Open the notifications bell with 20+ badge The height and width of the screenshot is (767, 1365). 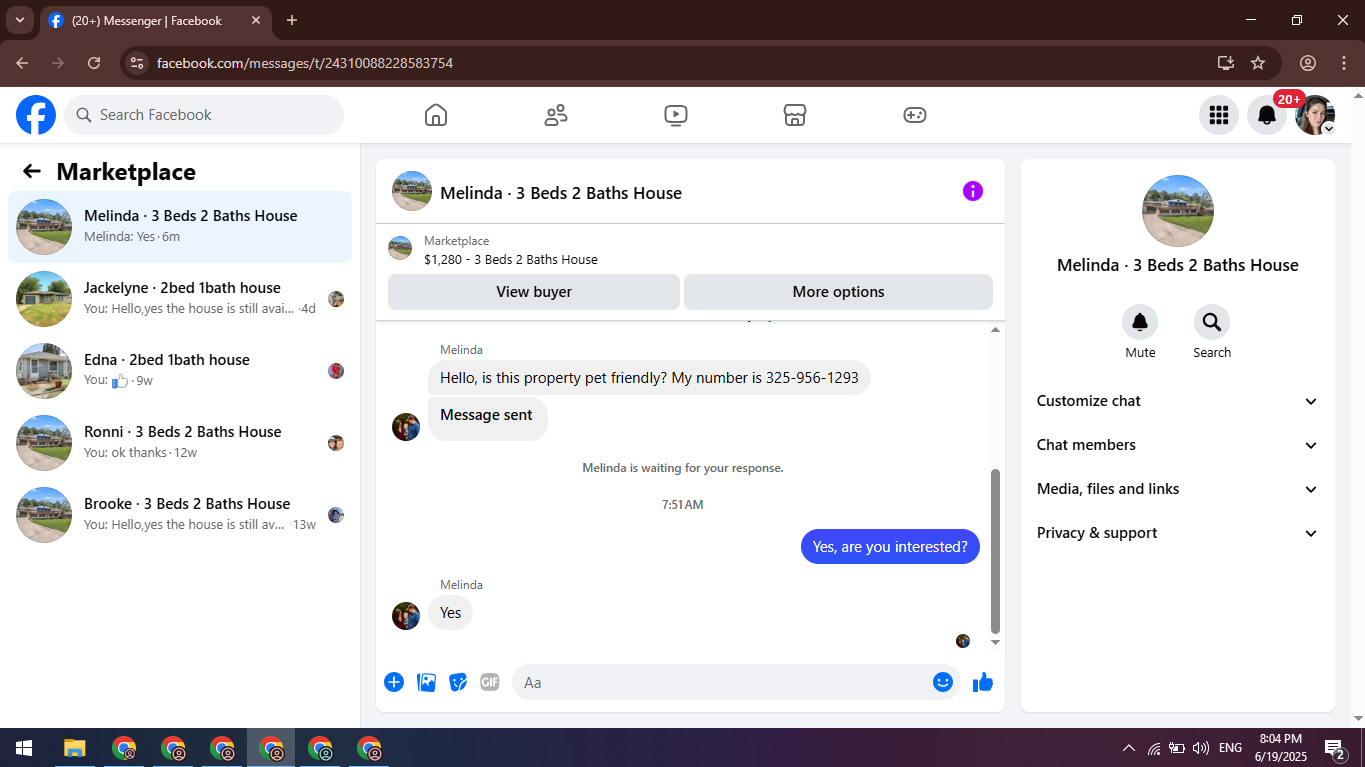(1267, 115)
